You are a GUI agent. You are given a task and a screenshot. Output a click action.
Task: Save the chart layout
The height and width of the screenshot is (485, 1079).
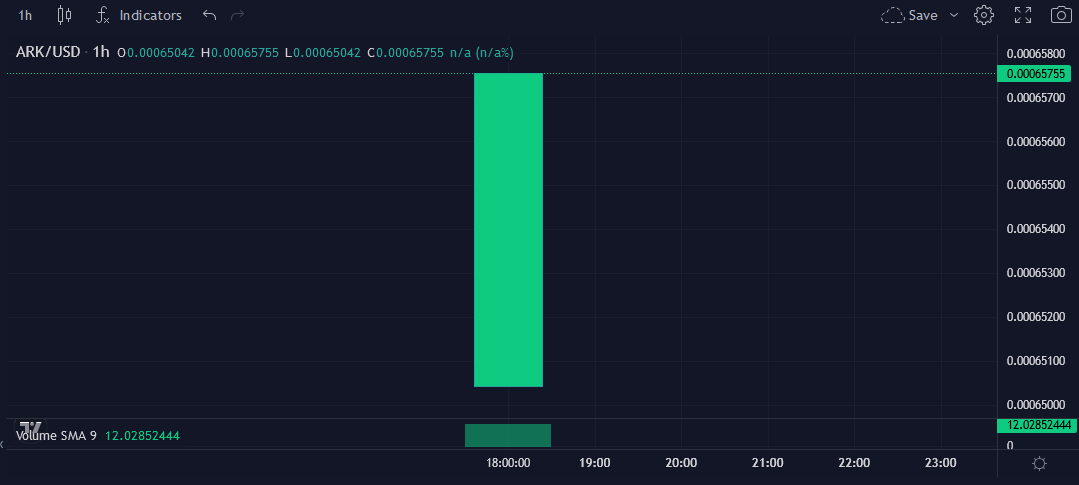tap(909, 15)
